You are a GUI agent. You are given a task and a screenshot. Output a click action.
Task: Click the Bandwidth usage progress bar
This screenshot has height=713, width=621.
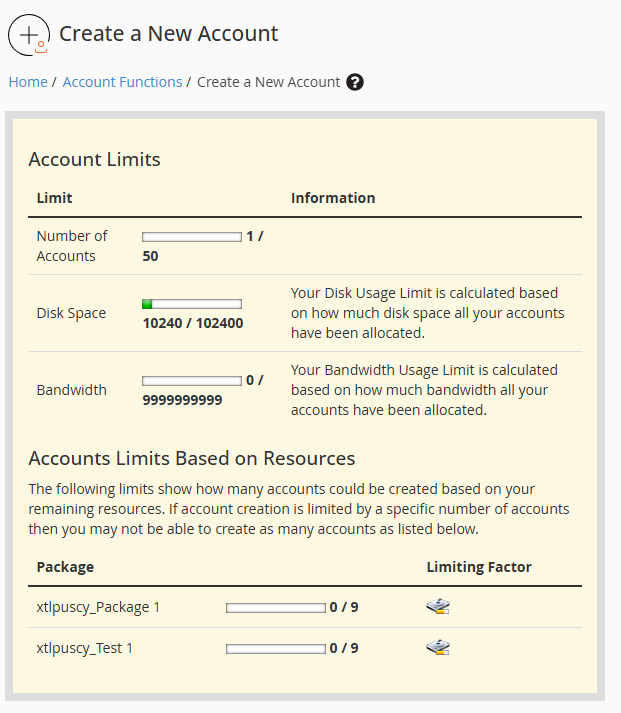192,381
